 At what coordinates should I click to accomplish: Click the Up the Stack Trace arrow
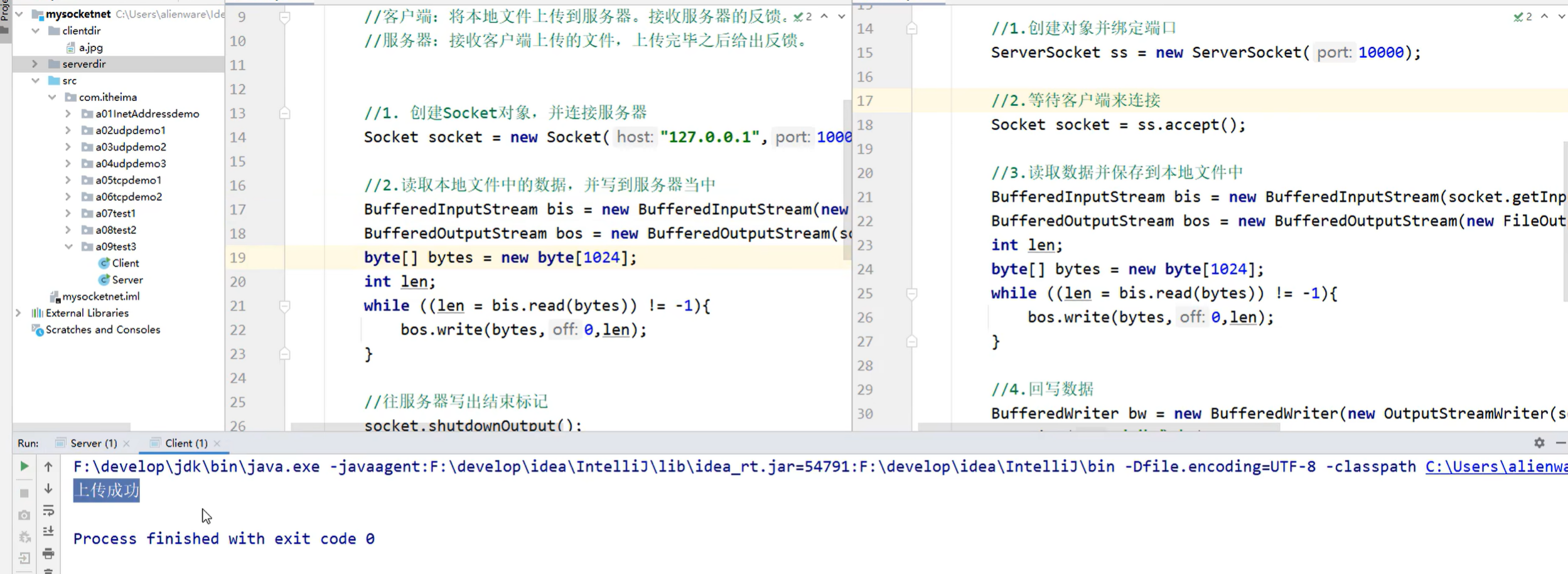pos(48,466)
